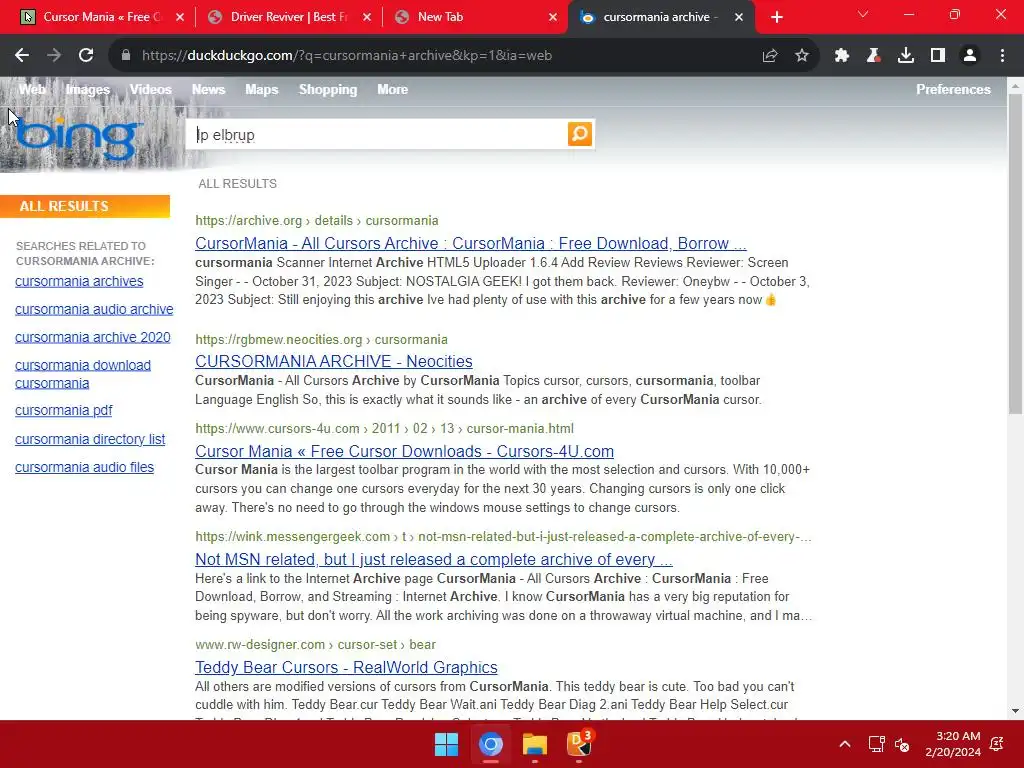The image size is (1024, 768).
Task: Click the ALL RESULTS orange sidebar button
Action: (85, 206)
